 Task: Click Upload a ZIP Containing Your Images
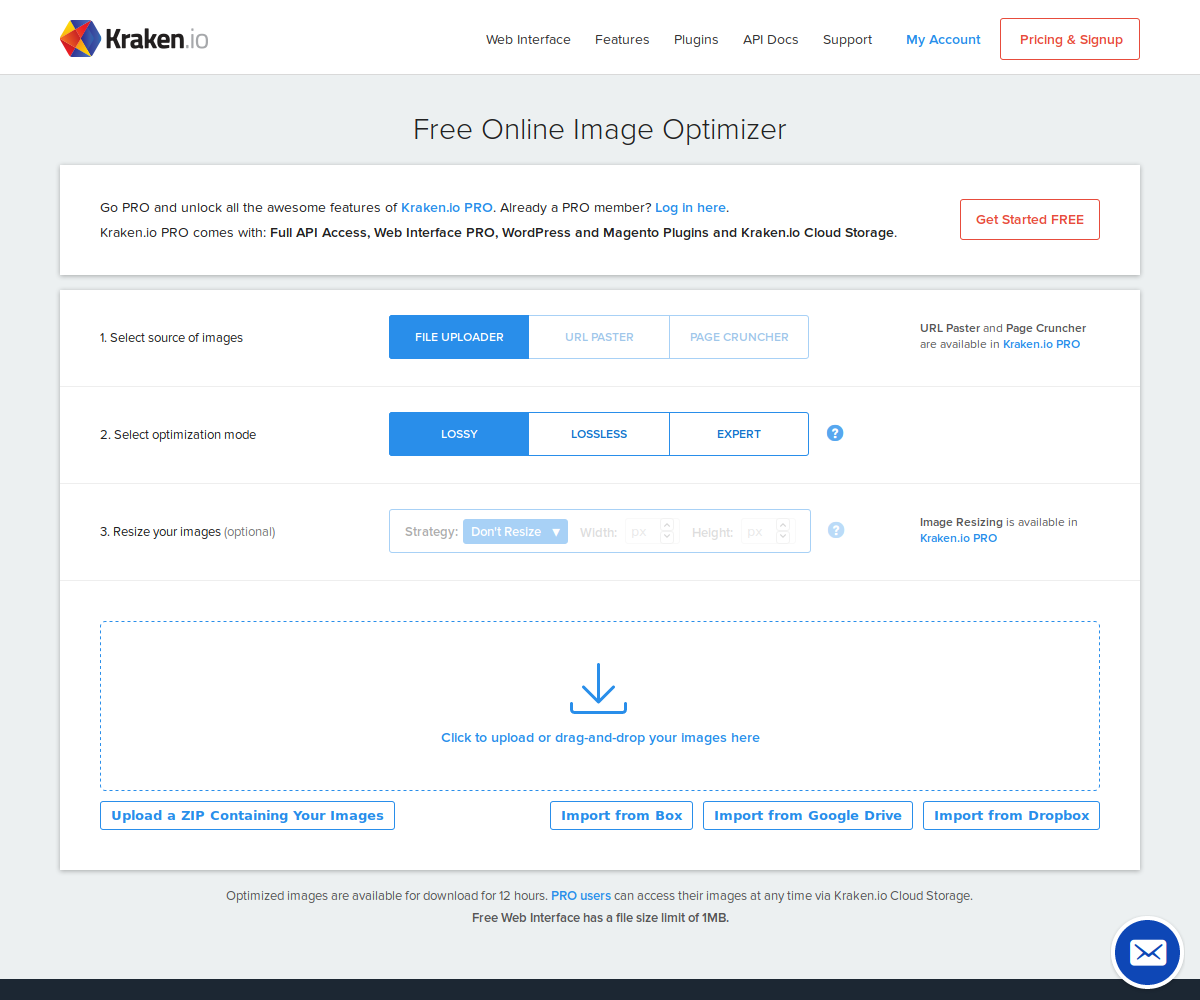coord(247,815)
